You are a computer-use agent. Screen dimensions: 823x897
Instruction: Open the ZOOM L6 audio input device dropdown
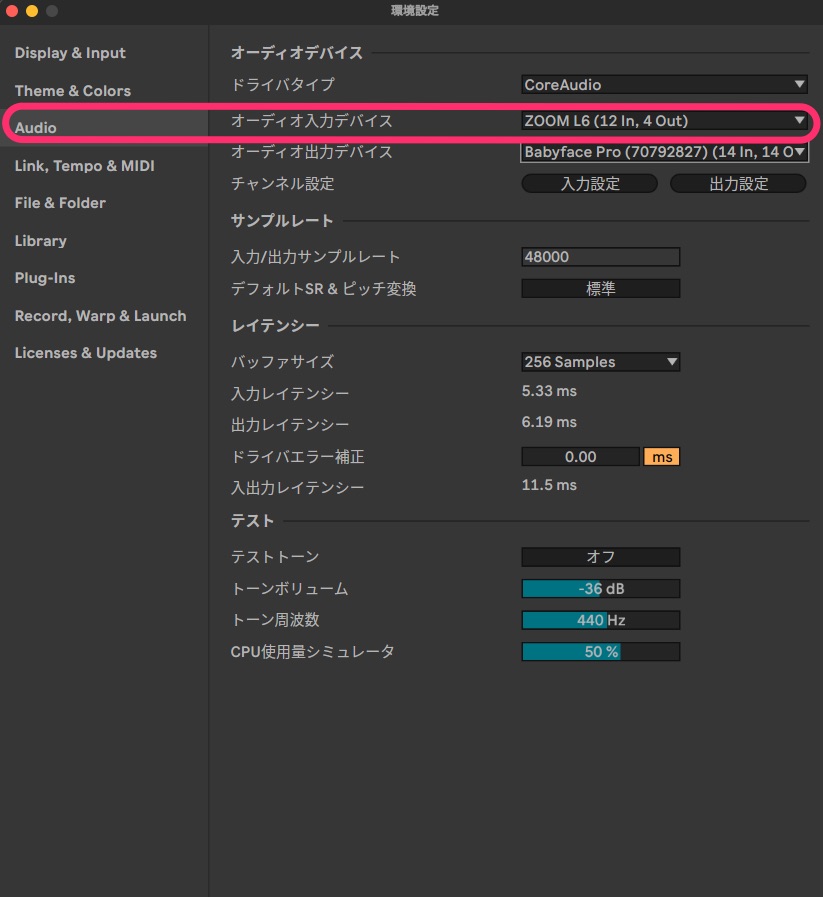coord(664,121)
